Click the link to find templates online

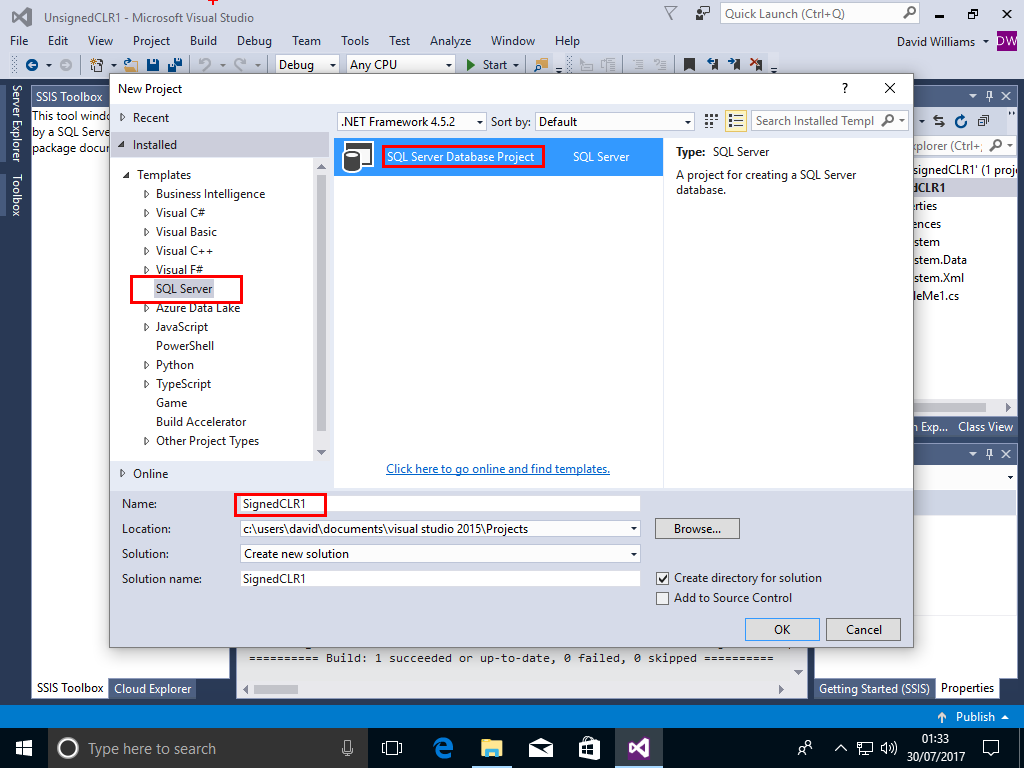(497, 469)
